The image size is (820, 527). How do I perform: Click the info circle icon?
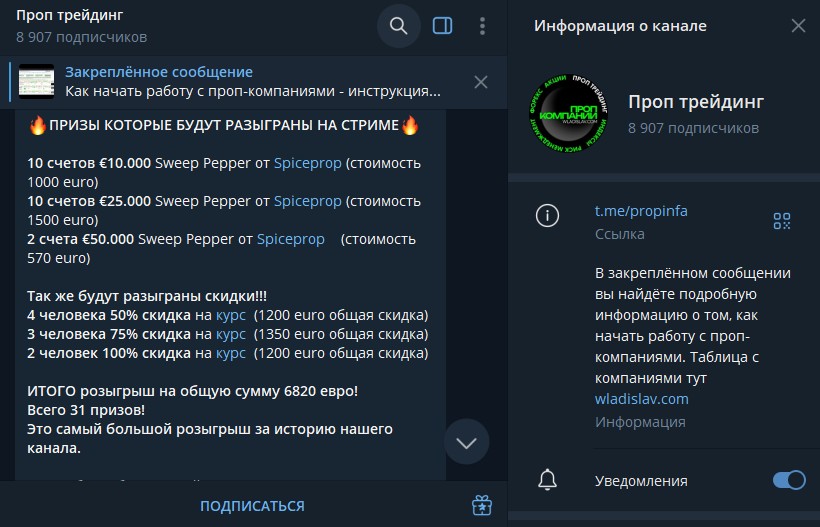pyautogui.click(x=547, y=216)
